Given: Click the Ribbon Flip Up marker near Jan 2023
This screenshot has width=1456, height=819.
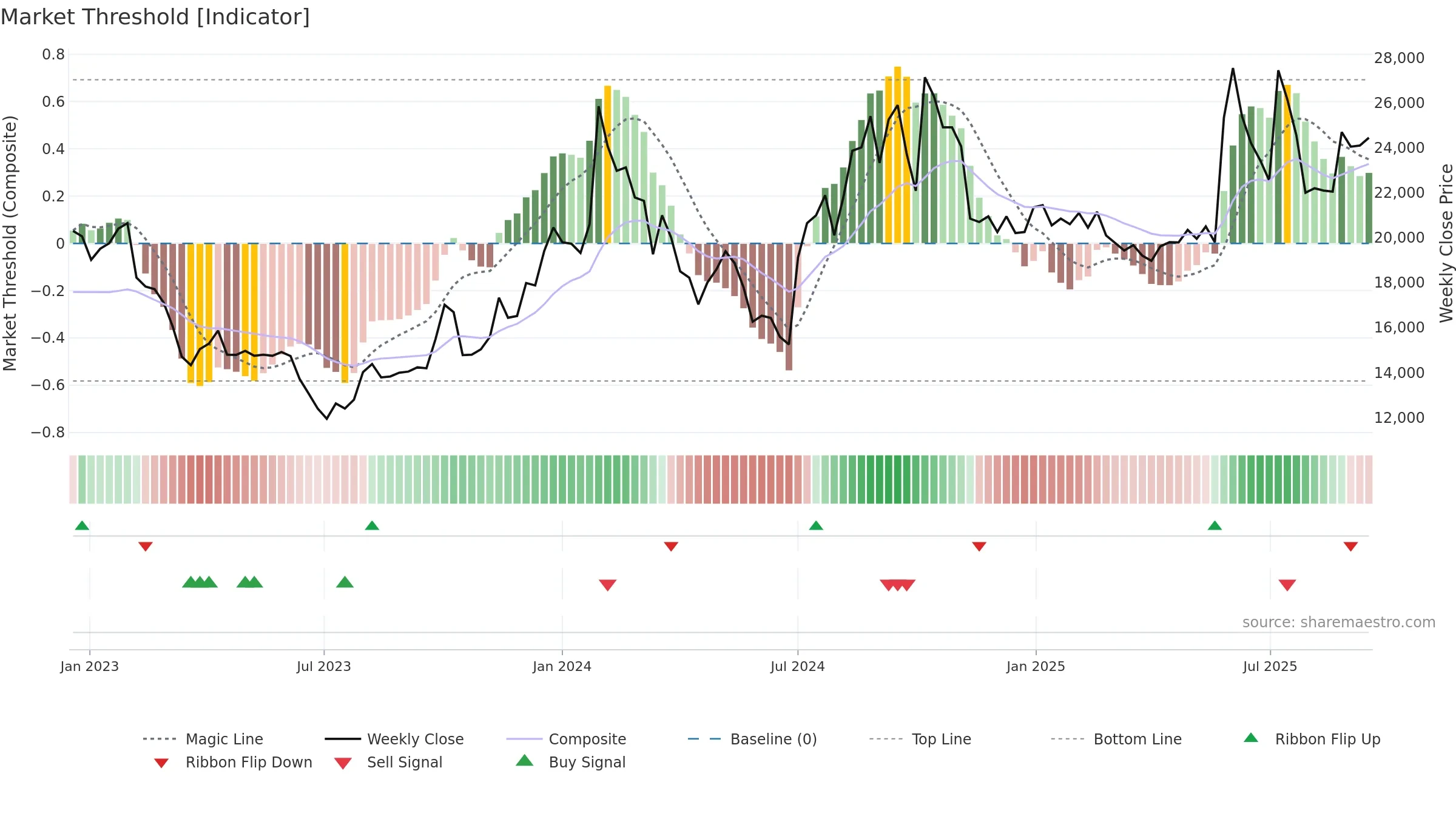Looking at the screenshot, I should tap(82, 525).
